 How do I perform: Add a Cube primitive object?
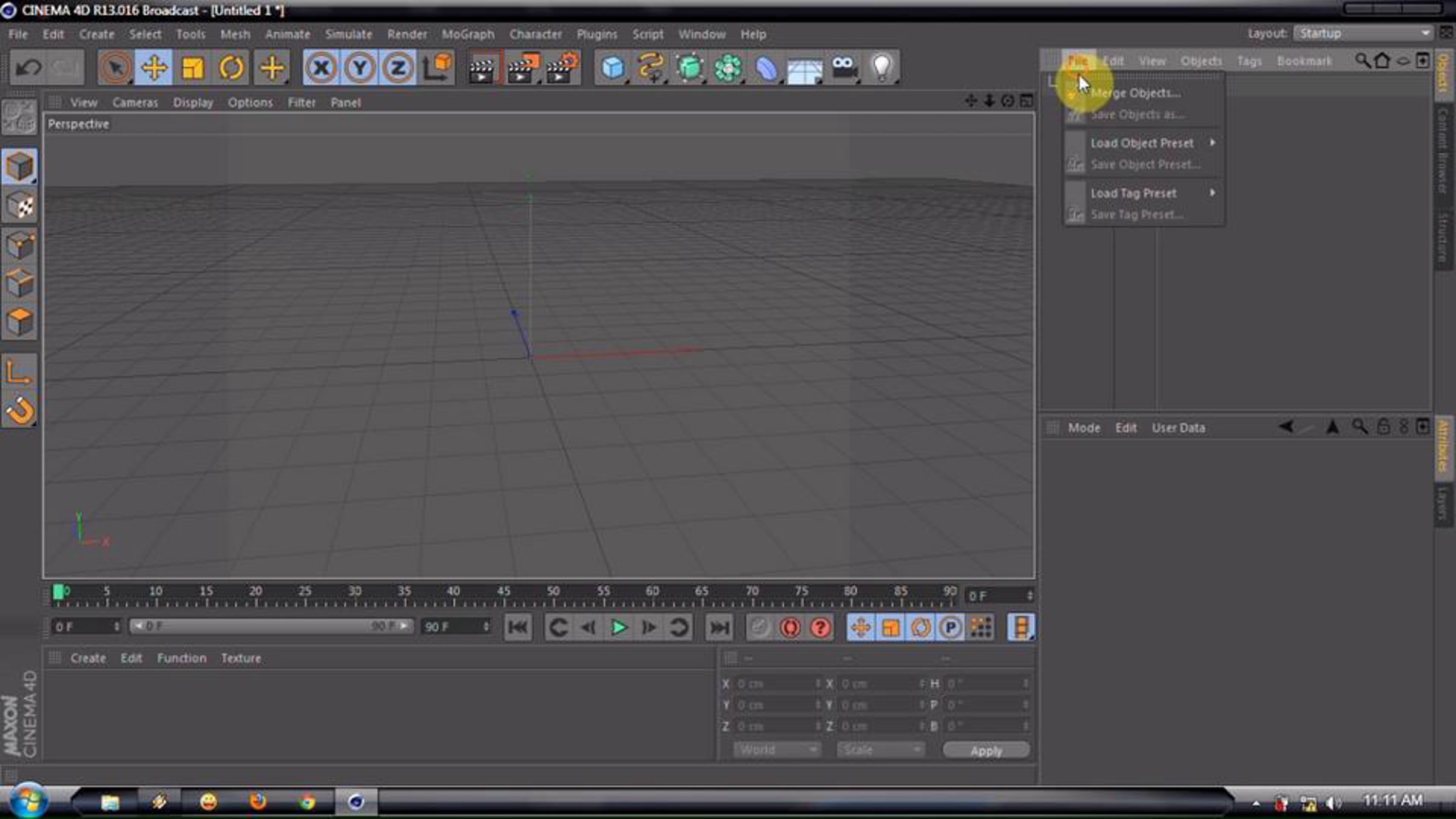(x=613, y=67)
